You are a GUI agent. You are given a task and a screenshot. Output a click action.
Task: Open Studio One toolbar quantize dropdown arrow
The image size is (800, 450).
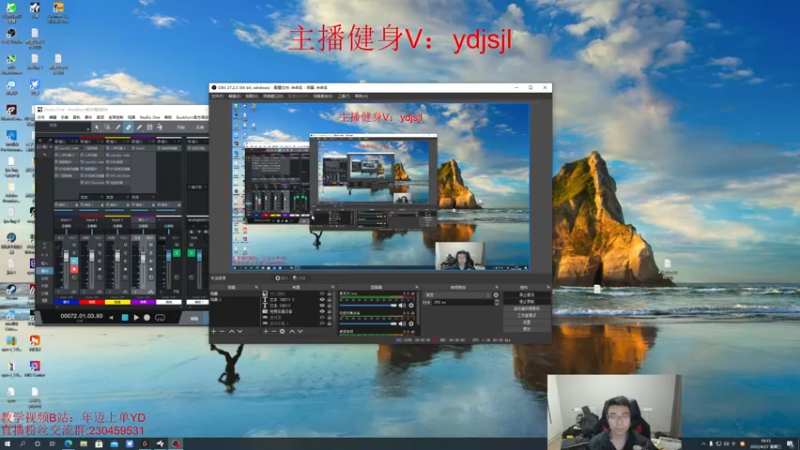[x=88, y=129]
